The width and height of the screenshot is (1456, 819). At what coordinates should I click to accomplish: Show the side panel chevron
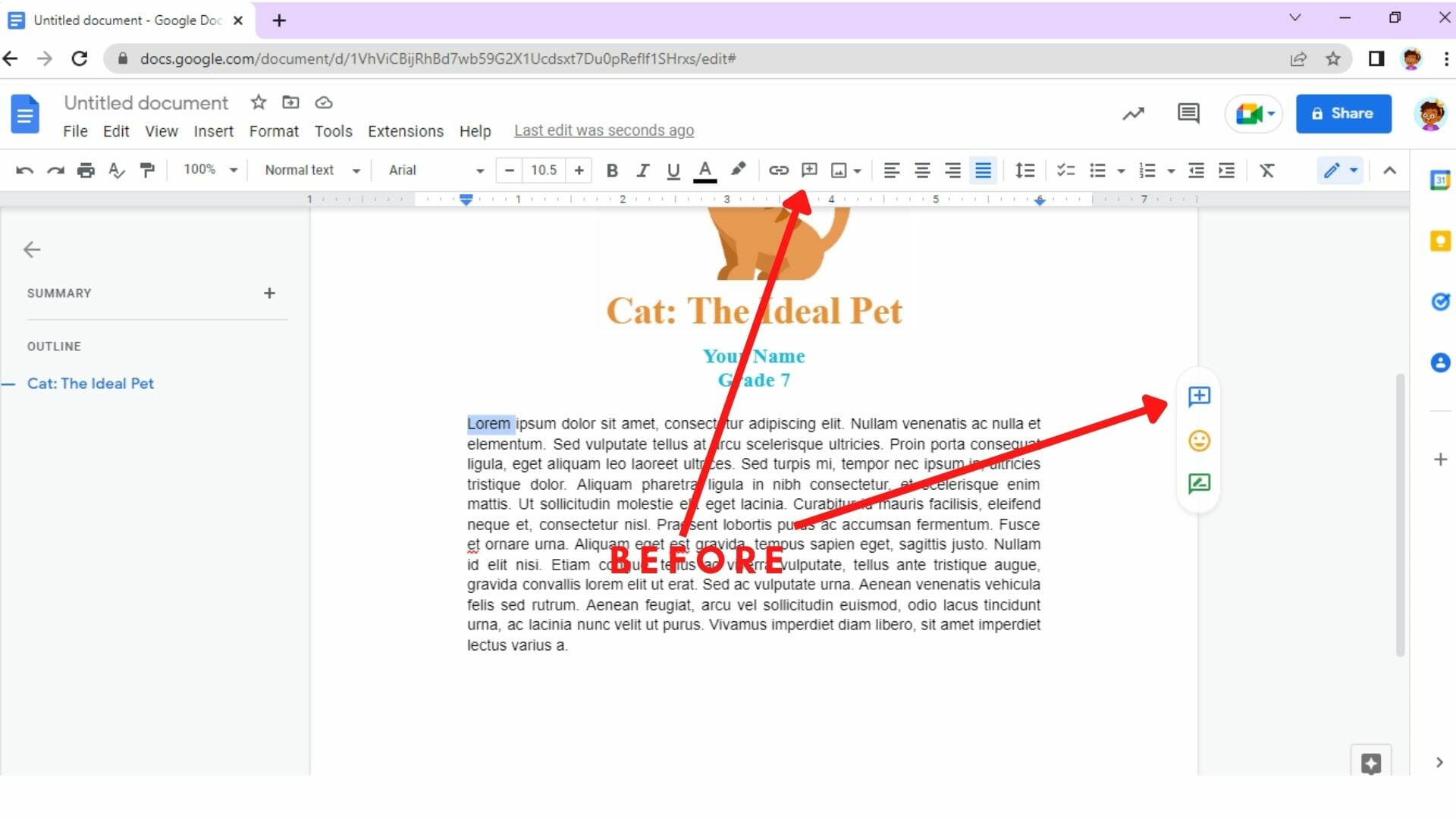click(x=1439, y=763)
